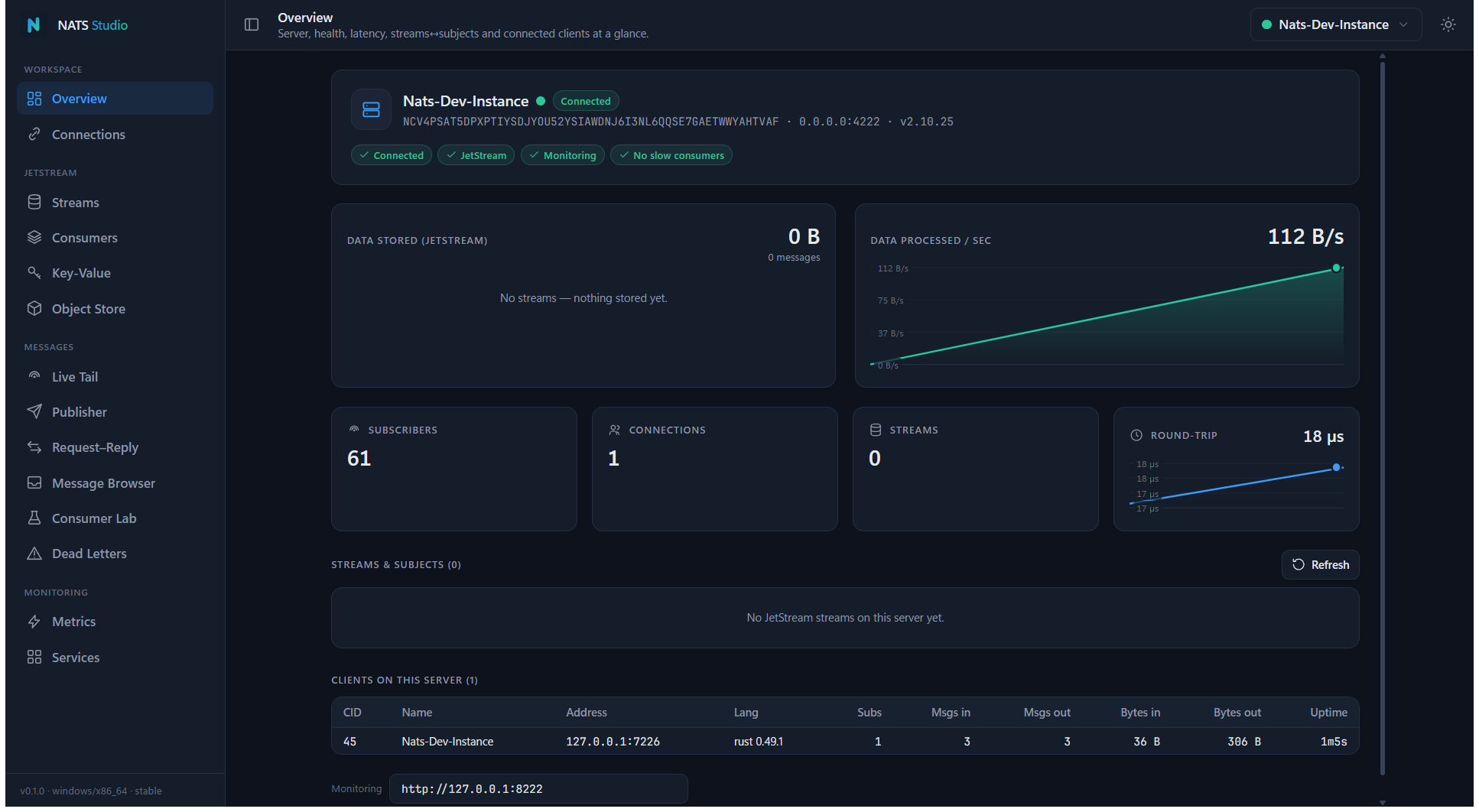Click the Metrics lightning icon
This screenshot has width=1479, height=812.
[x=34, y=622]
